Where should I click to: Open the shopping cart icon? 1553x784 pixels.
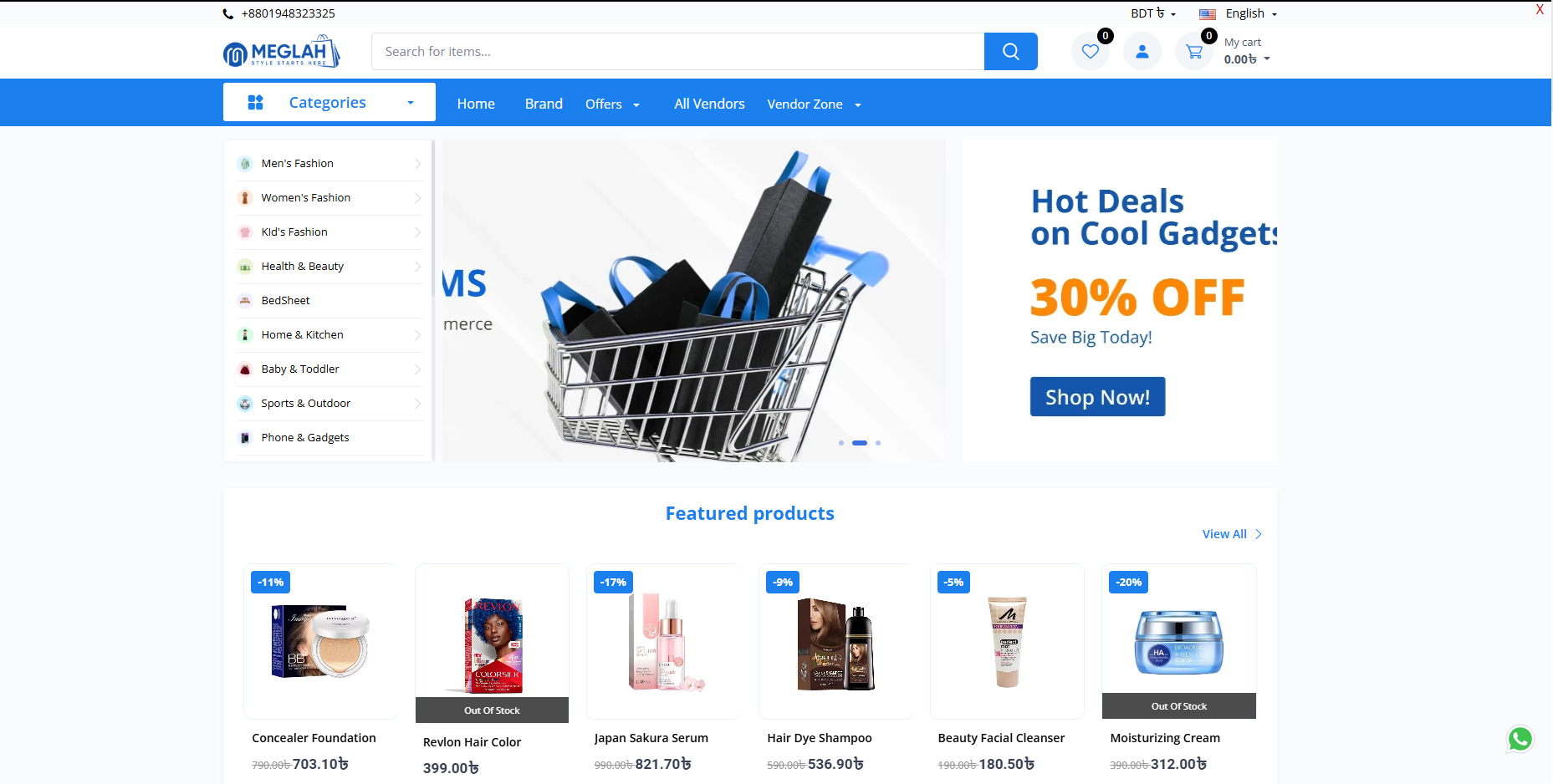point(1194,52)
